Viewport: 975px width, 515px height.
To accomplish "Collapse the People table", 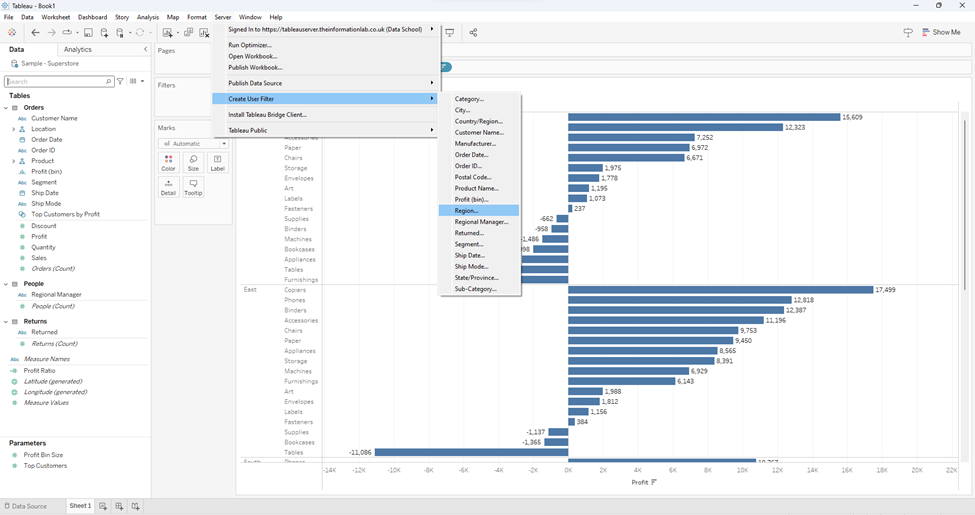I will point(6,284).
